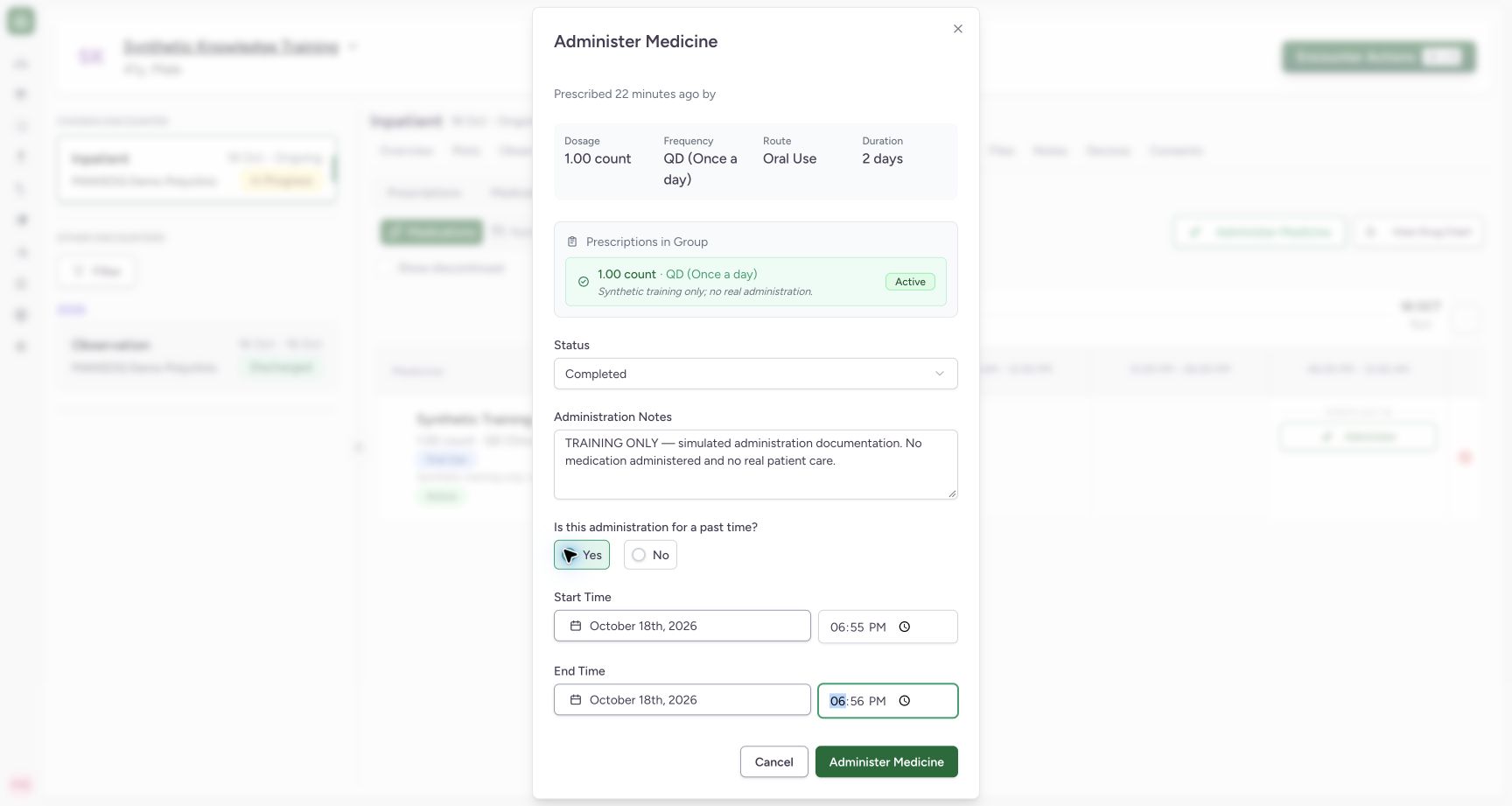Click the green check circle prescription icon
Image resolution: width=1512 pixels, height=806 pixels.
[584, 282]
